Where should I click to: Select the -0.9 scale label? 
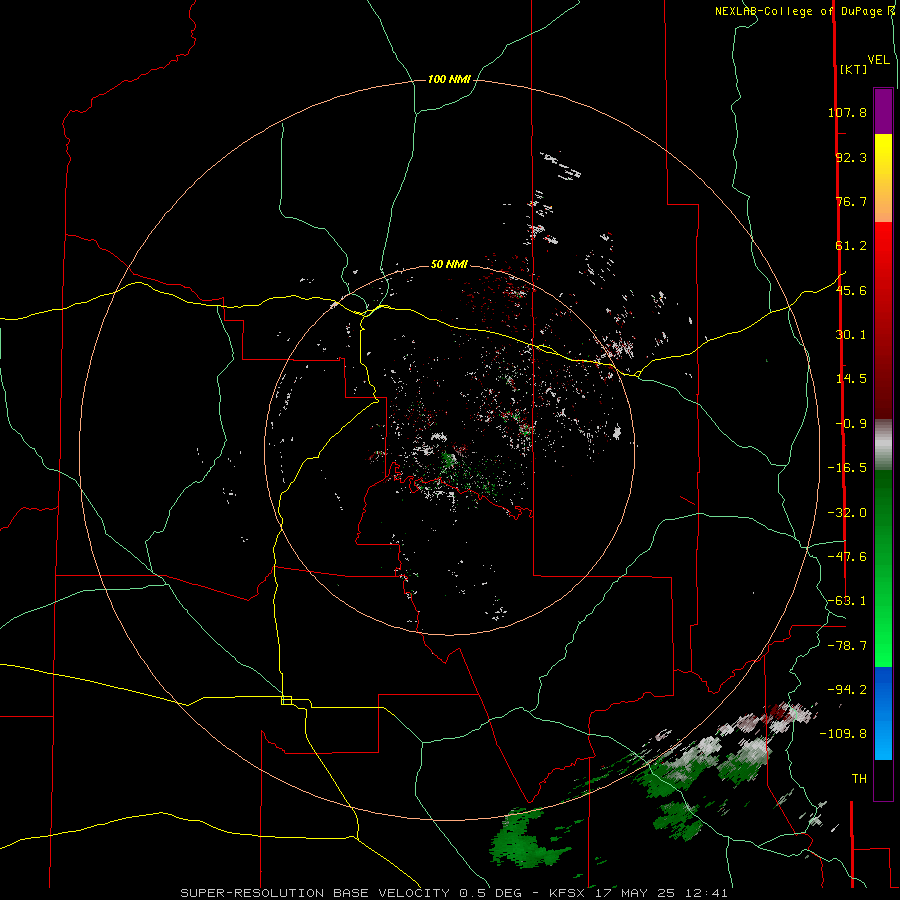[851, 424]
